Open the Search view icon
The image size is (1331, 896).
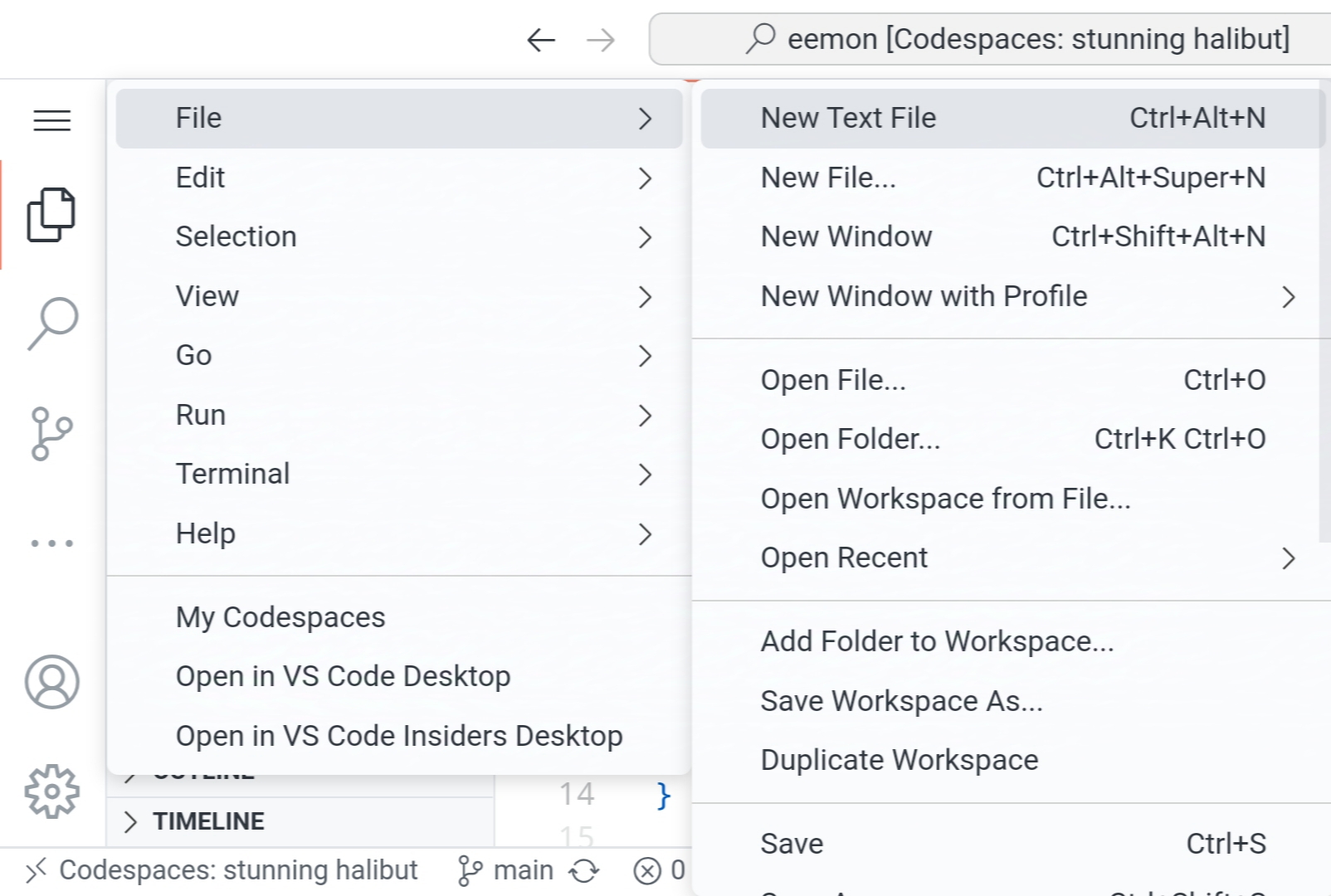[51, 323]
